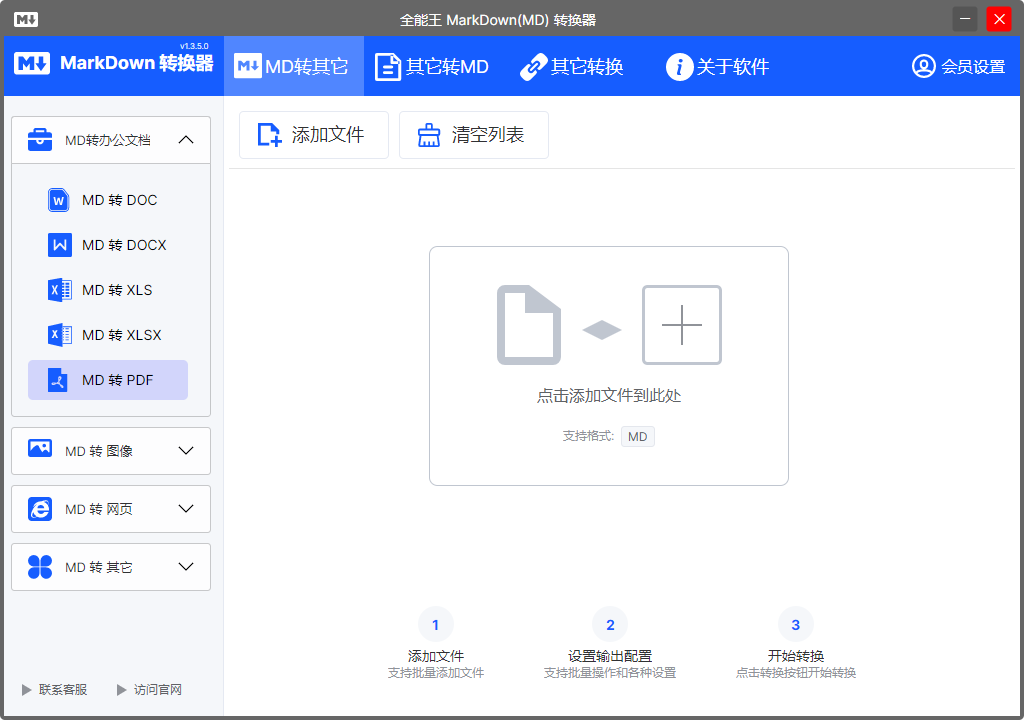Open 会员设置 member settings
This screenshot has width=1024, height=720.
point(958,66)
